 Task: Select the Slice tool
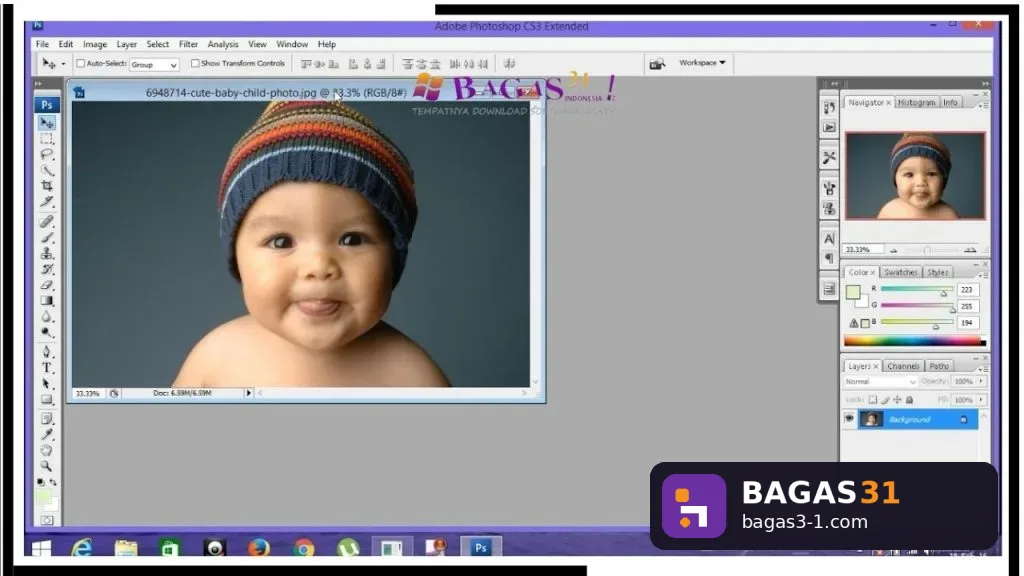click(46, 201)
